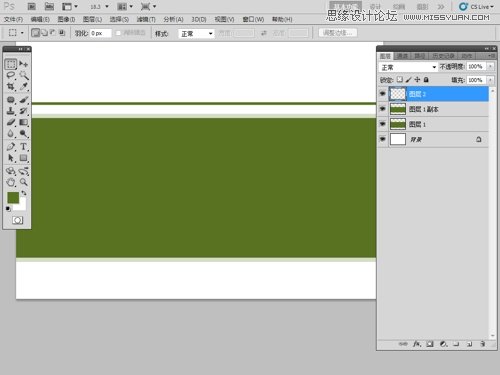Toggle lock all
This screenshot has height=375, width=500.
click(x=426, y=80)
